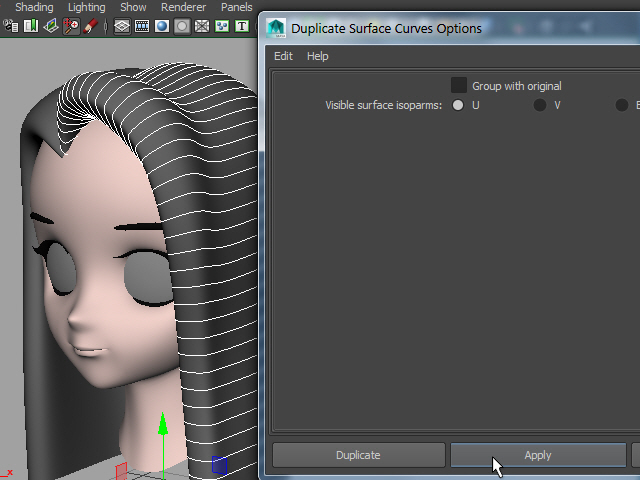Select the V isoparms radio button
Screen dimensions: 640x480
click(540, 105)
